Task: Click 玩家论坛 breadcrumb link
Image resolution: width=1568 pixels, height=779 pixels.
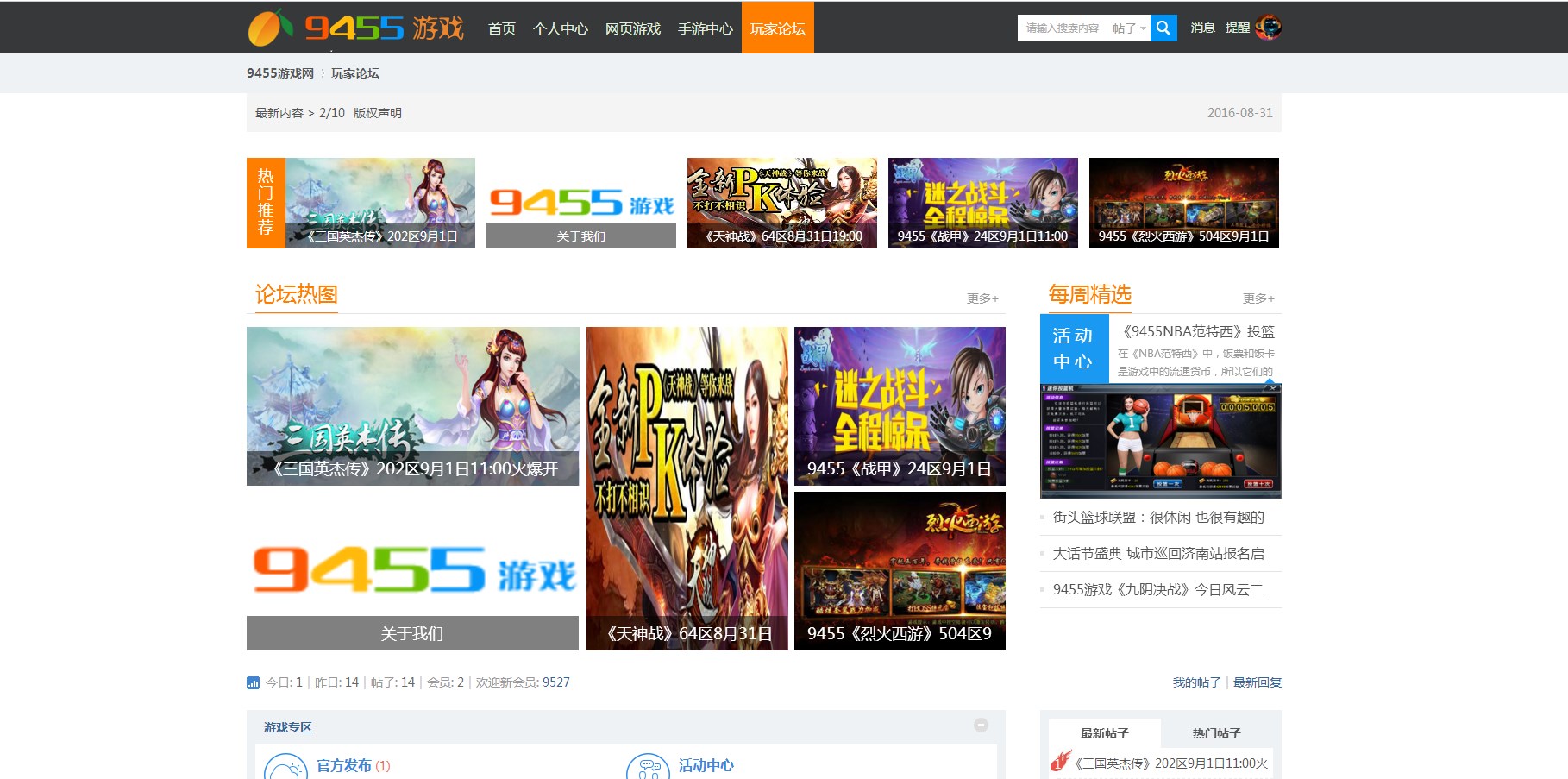Action: 355,73
